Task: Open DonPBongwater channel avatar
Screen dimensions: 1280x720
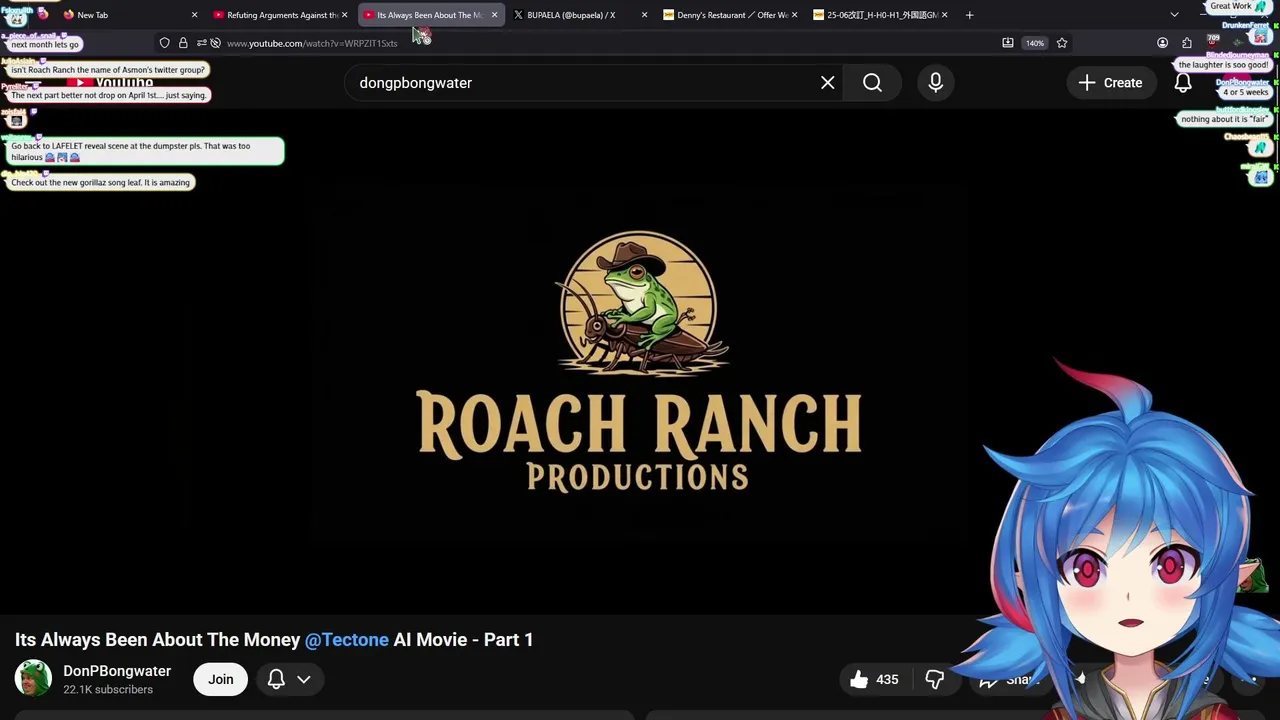Action: pos(33,679)
